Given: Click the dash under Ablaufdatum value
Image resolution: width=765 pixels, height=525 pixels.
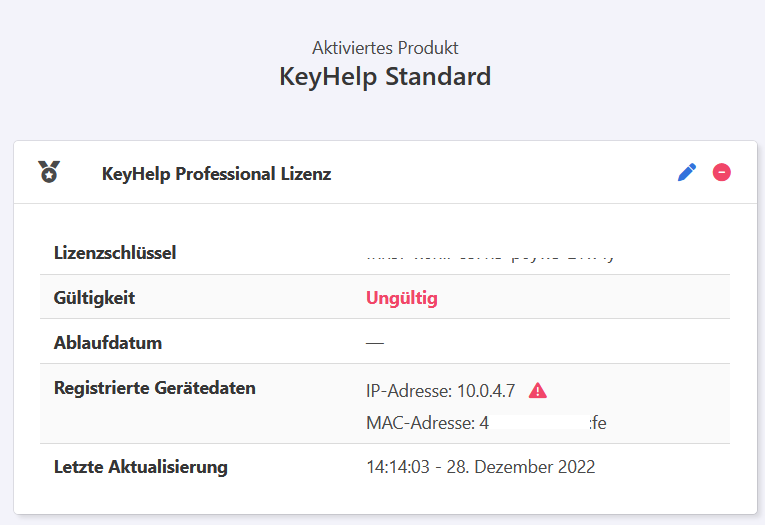Looking at the screenshot, I should click(375, 343).
